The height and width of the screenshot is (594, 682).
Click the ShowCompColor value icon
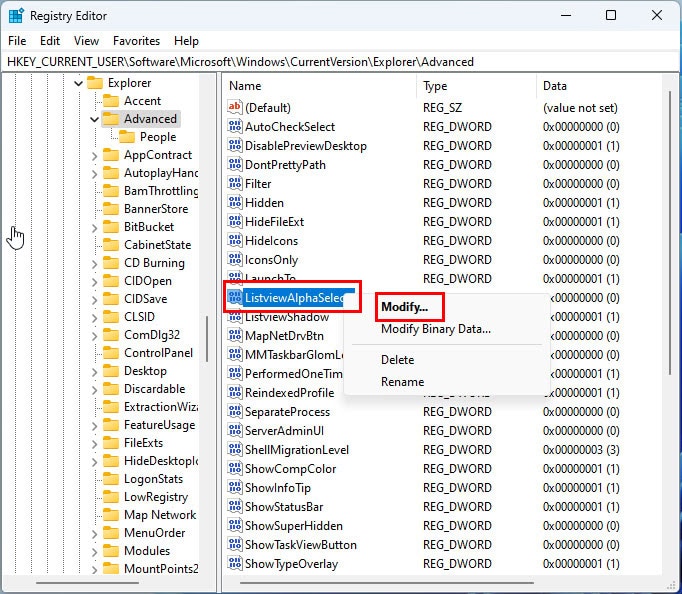tap(235, 469)
